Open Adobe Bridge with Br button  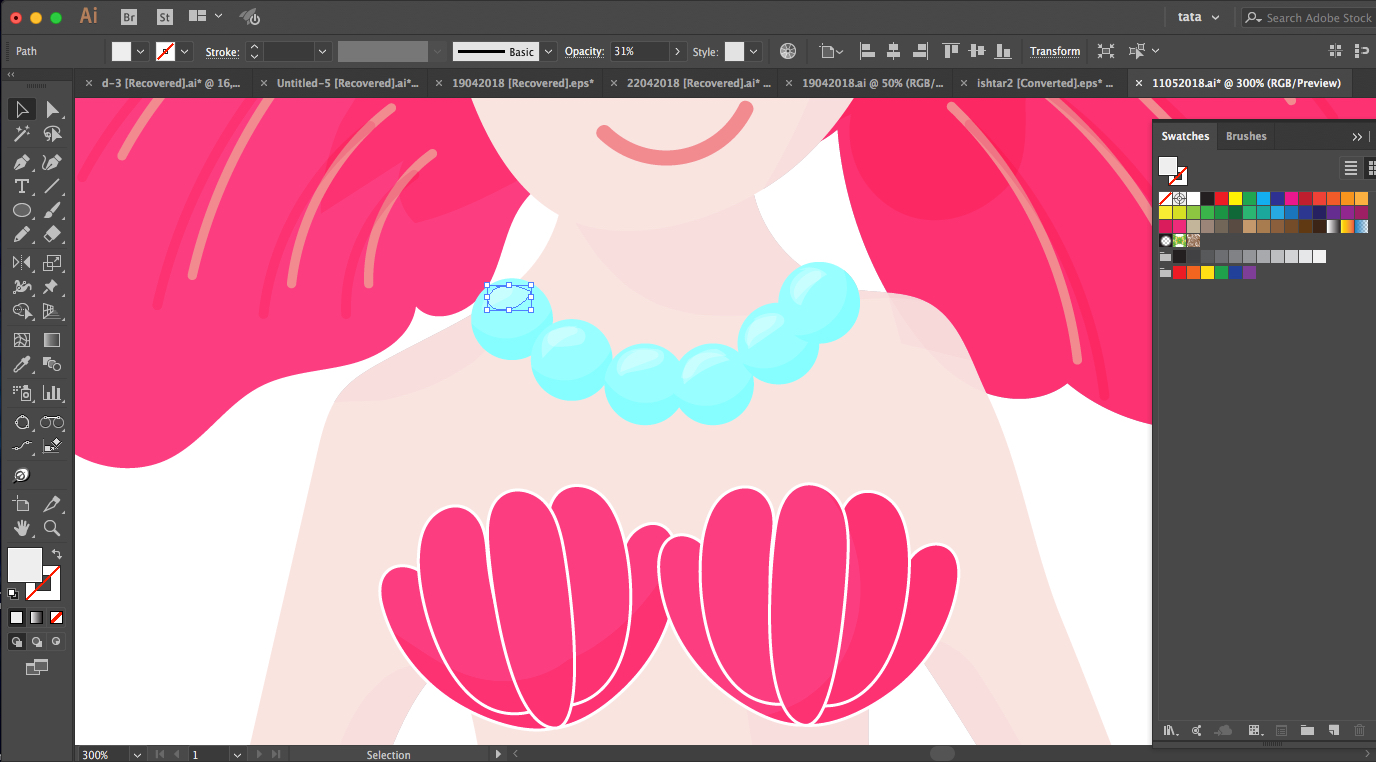click(129, 17)
